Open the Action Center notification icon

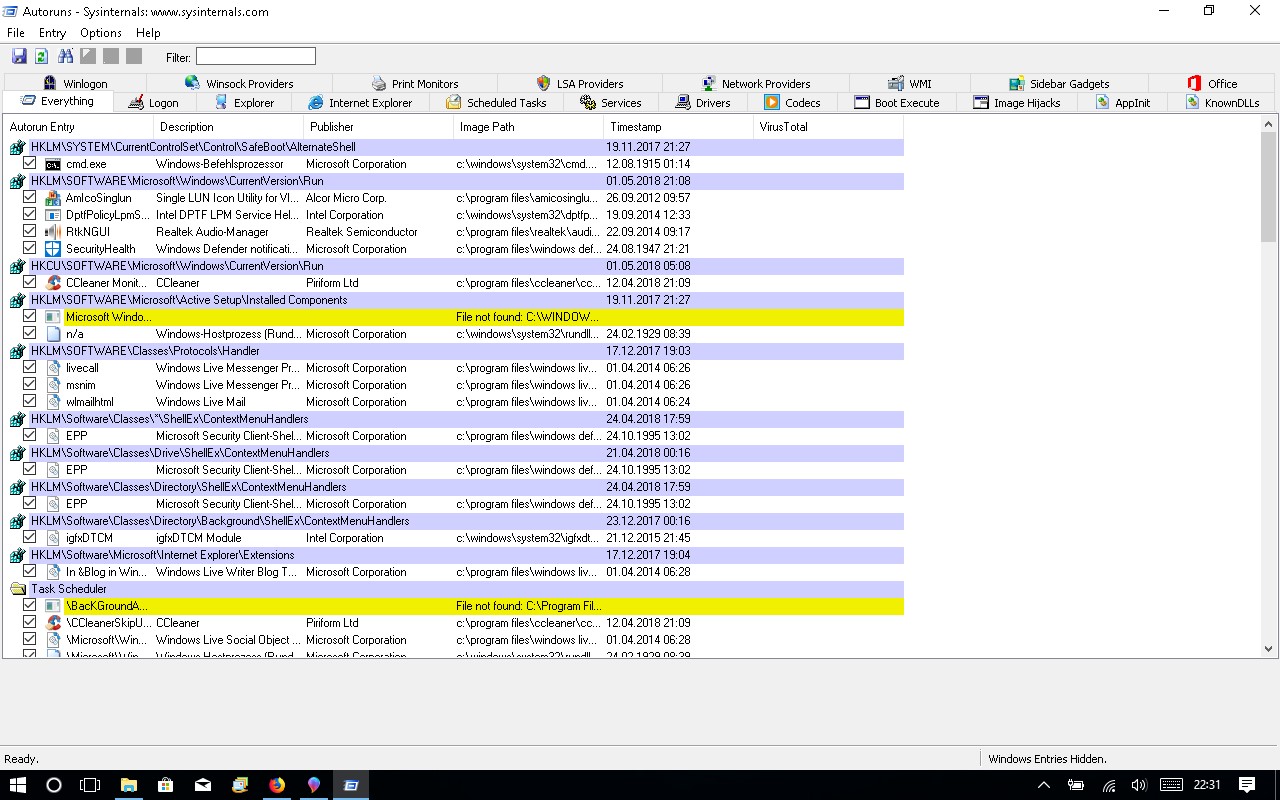(1247, 785)
